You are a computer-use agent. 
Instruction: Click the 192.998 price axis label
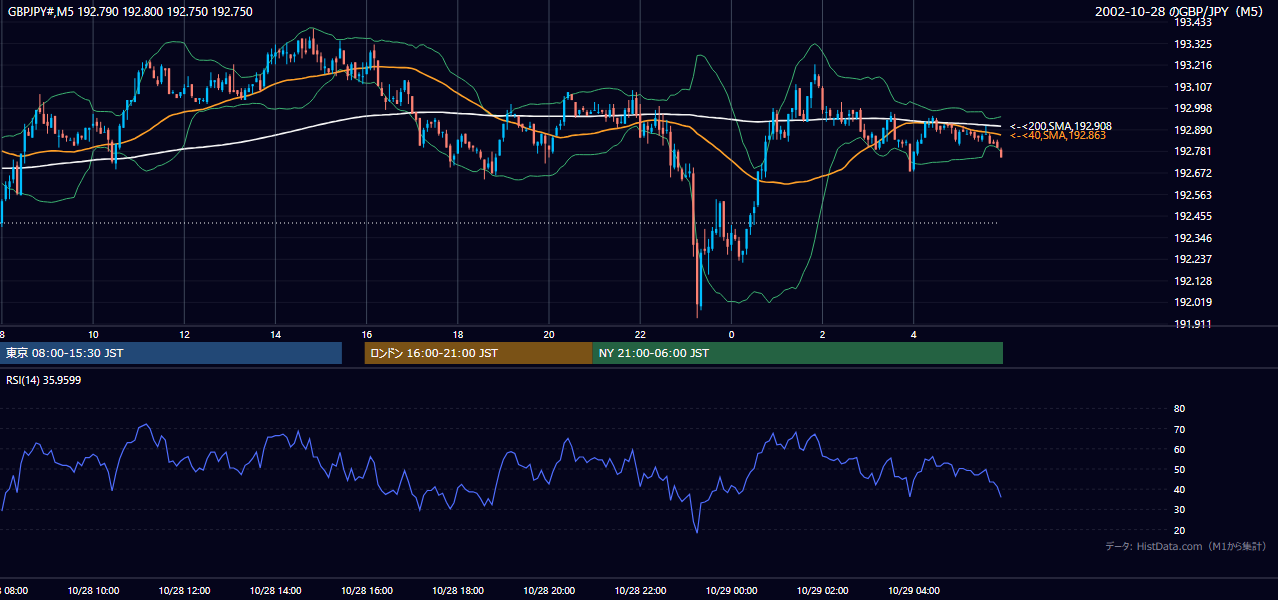[1192, 108]
